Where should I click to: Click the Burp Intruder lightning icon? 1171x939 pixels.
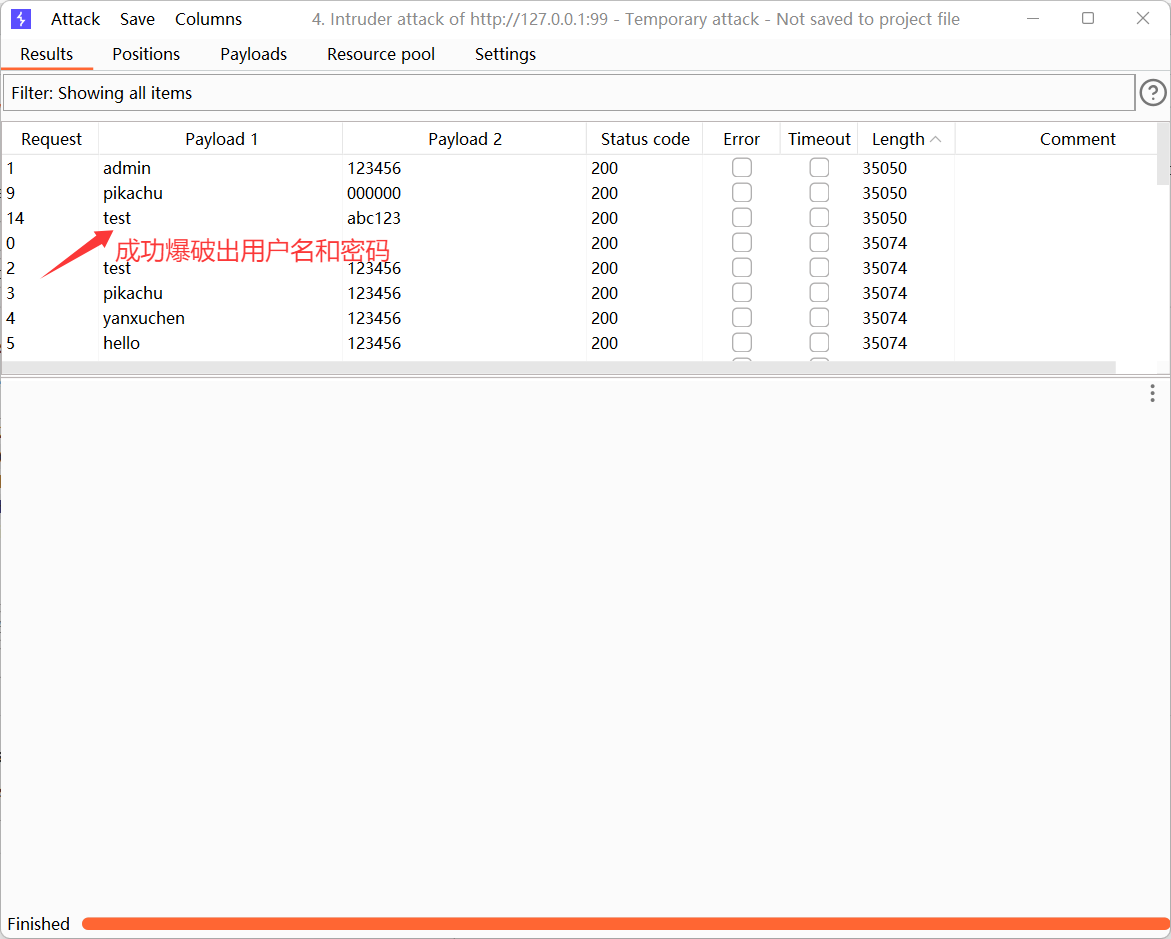[21, 19]
